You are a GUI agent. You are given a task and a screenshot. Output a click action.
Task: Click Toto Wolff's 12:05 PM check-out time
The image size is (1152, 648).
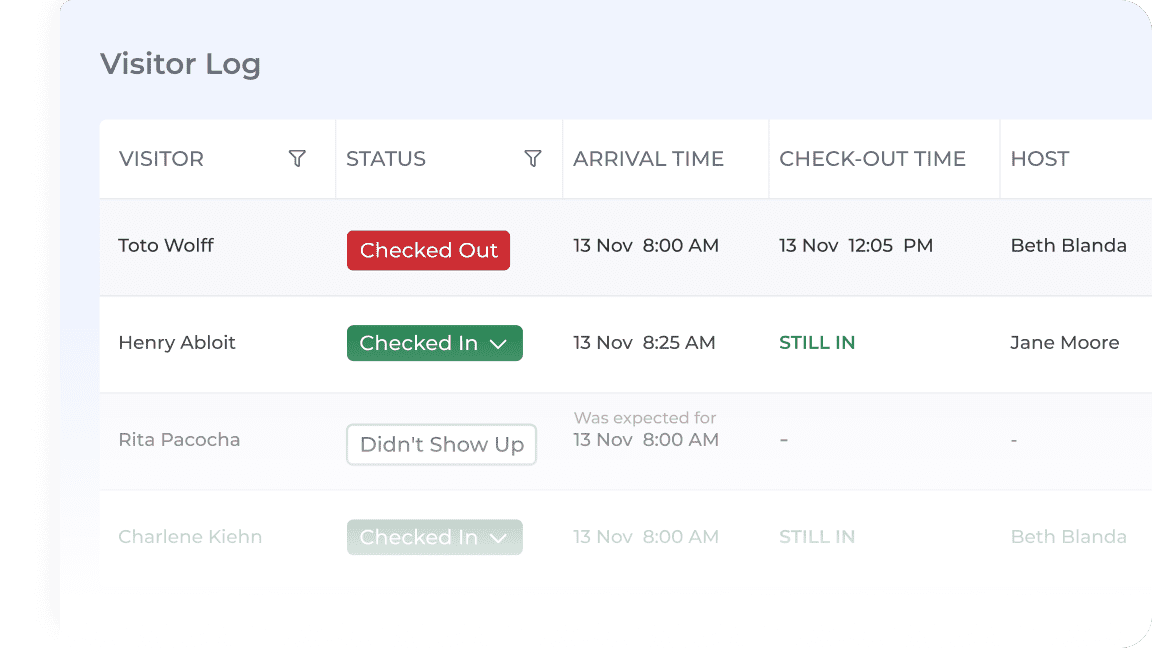coord(889,245)
